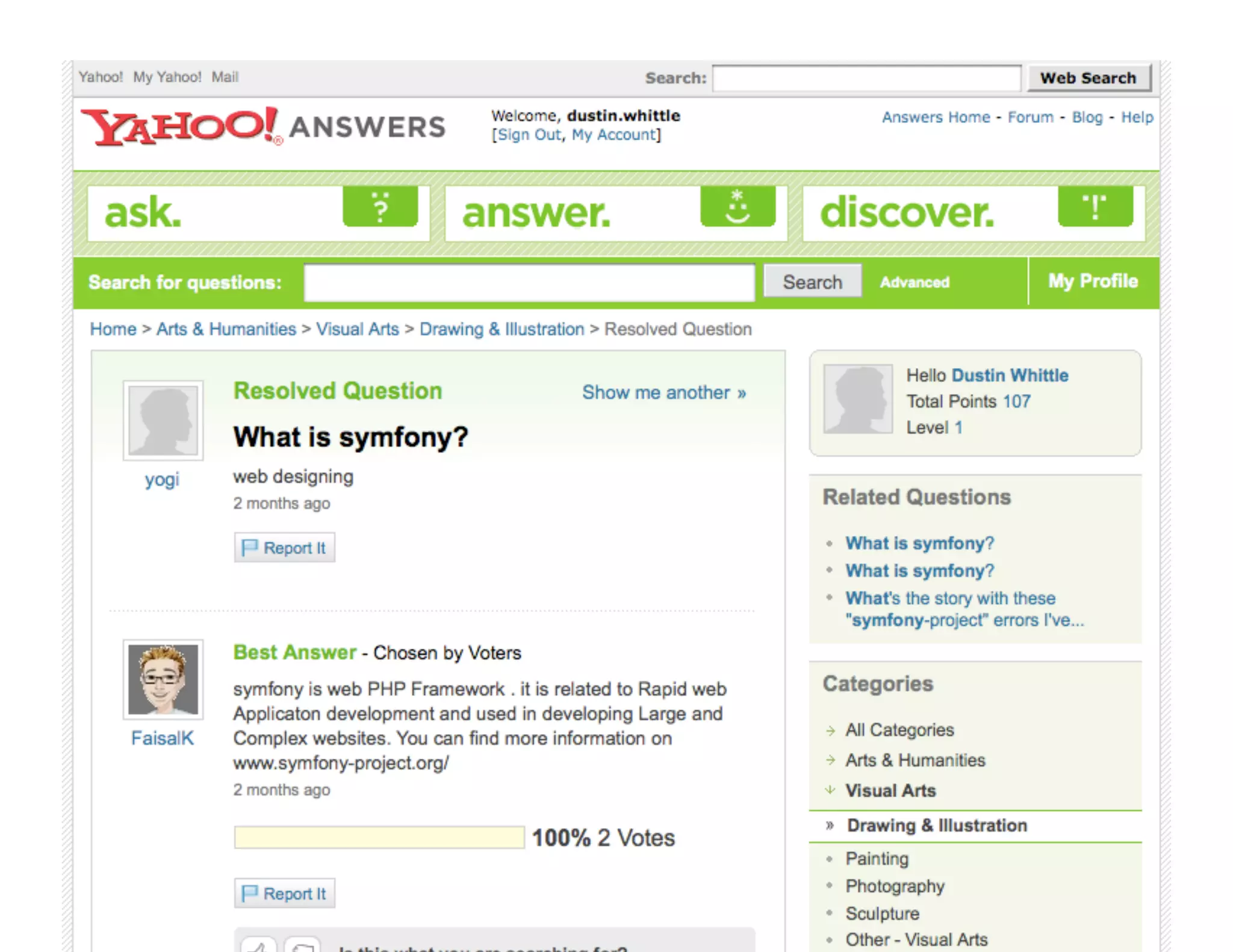Open FaisalK's username link
This screenshot has width=1233, height=952.
[163, 738]
